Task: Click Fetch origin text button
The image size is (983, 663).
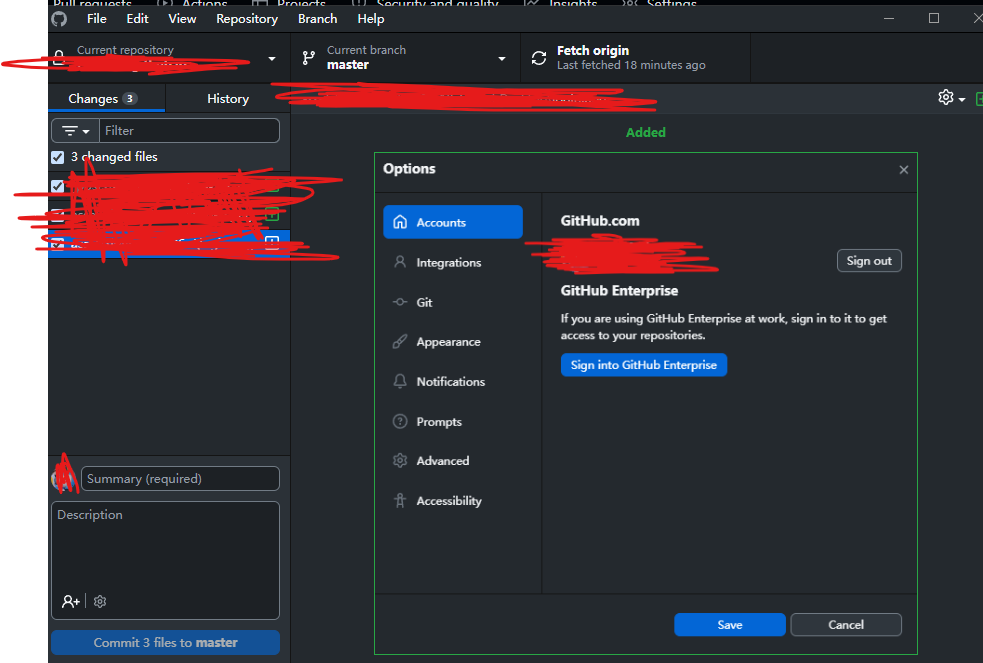Action: coord(592,50)
